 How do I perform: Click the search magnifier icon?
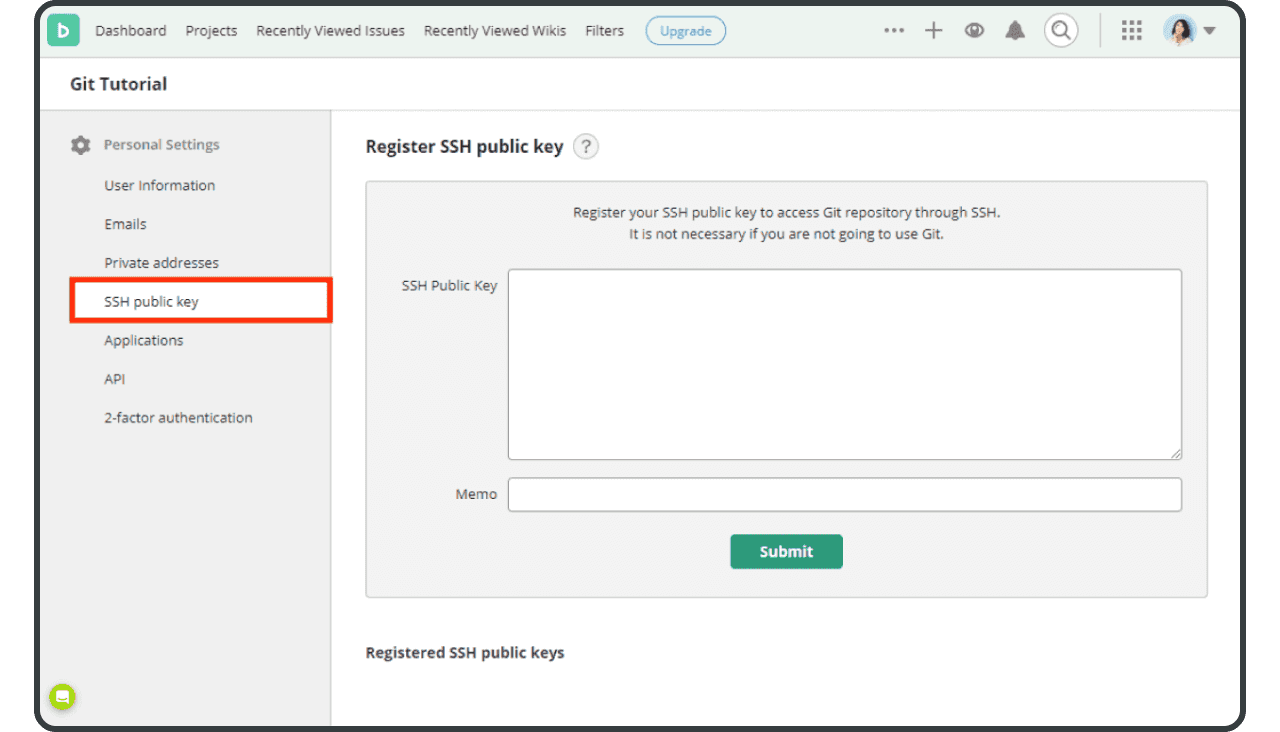click(x=1061, y=31)
